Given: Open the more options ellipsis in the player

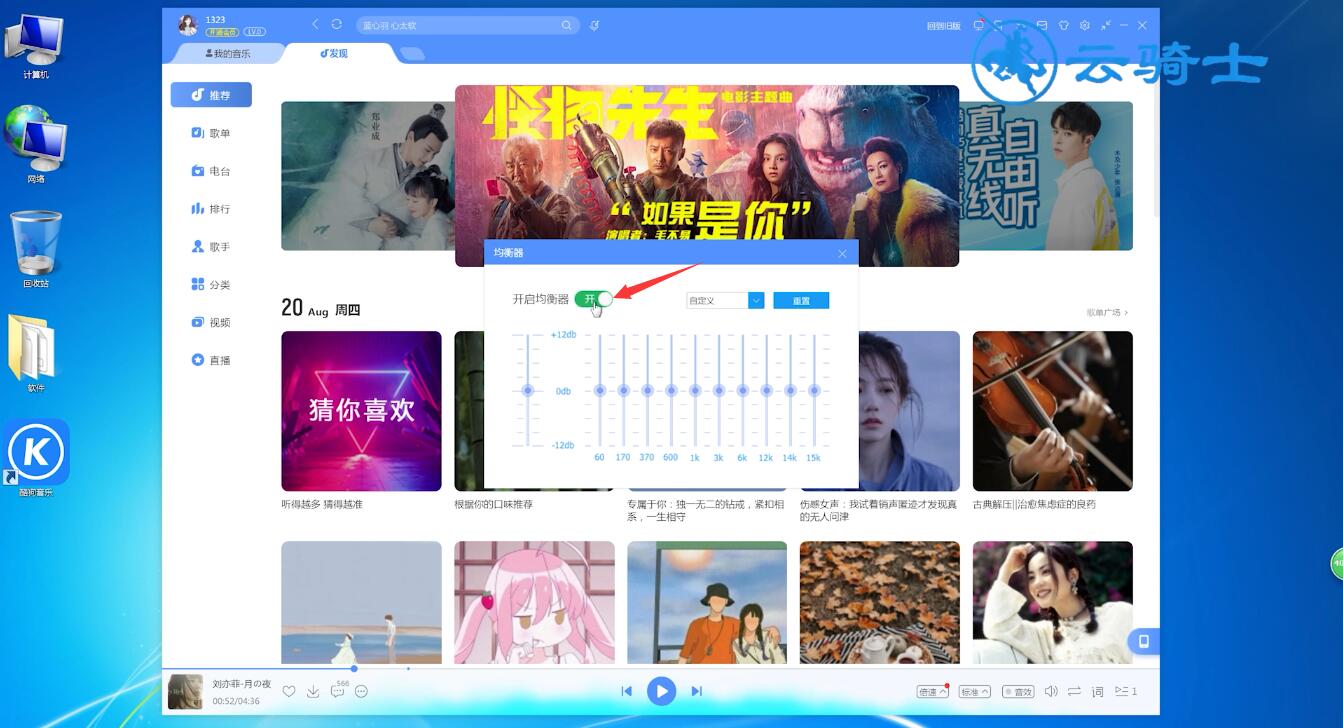Looking at the screenshot, I should tap(362, 691).
